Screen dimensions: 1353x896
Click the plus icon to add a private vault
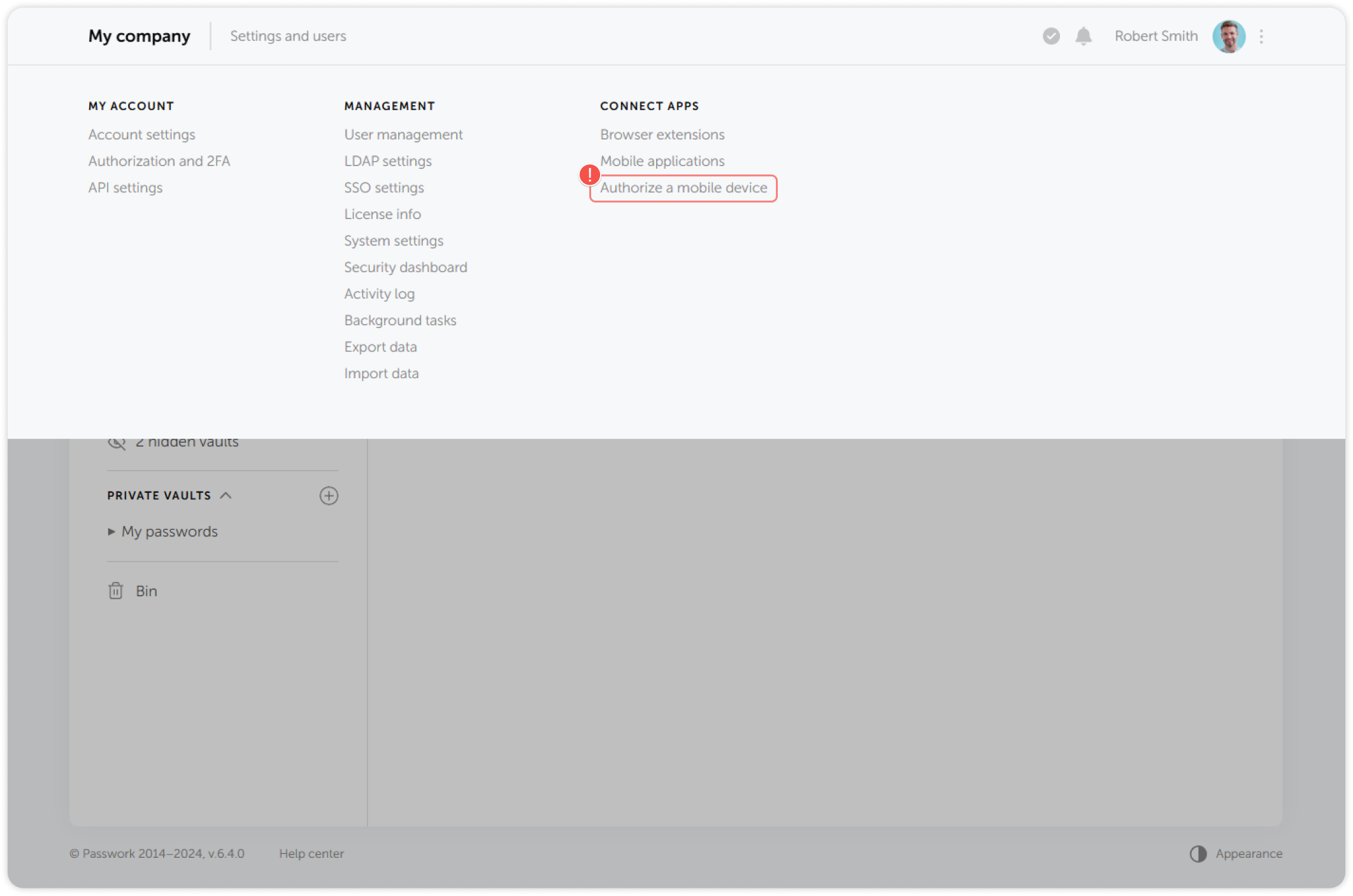[x=329, y=495]
